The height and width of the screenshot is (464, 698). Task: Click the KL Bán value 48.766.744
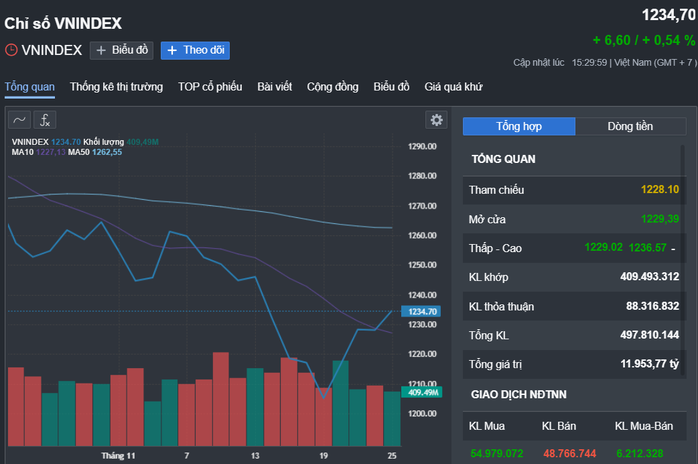[x=569, y=454]
